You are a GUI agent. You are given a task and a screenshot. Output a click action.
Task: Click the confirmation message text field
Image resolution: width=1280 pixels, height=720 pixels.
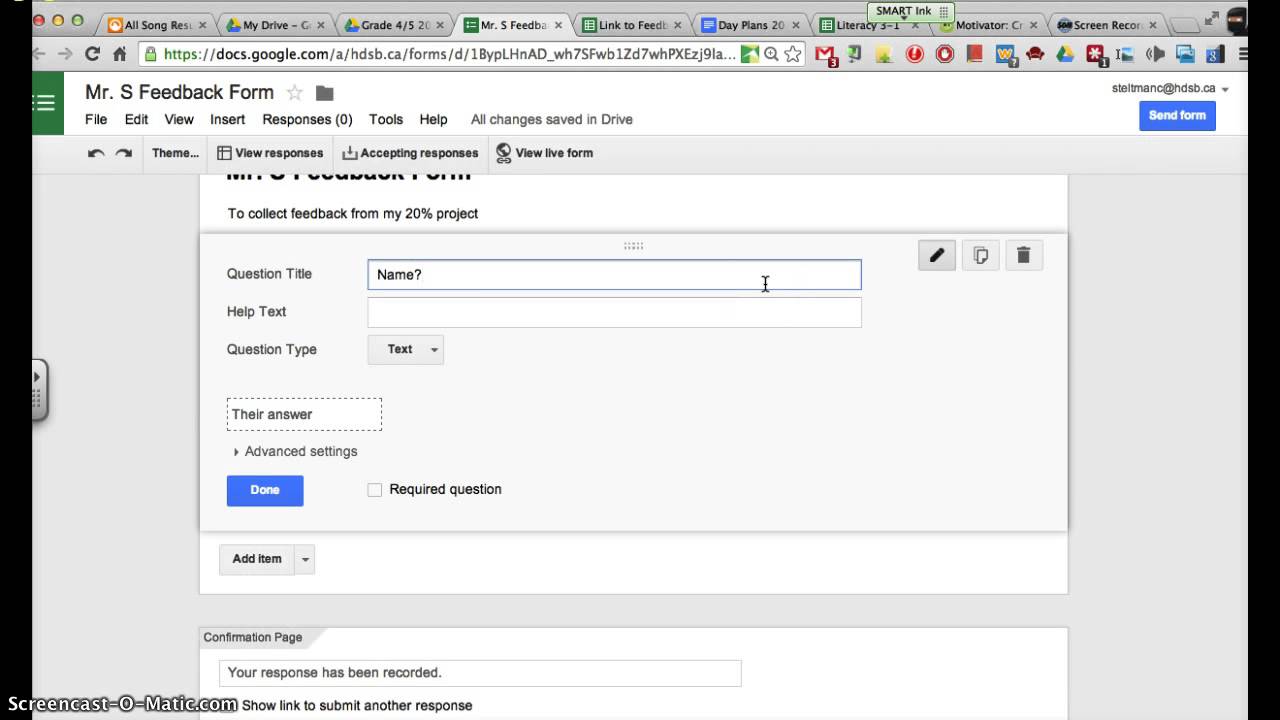[x=480, y=673]
